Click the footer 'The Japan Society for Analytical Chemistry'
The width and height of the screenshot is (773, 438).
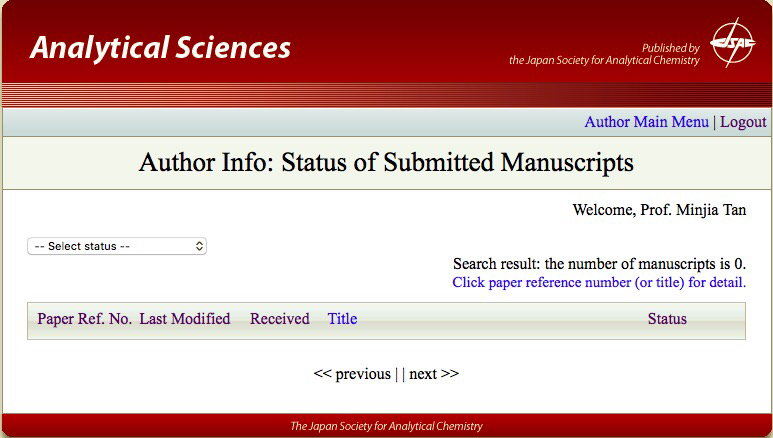click(386, 426)
